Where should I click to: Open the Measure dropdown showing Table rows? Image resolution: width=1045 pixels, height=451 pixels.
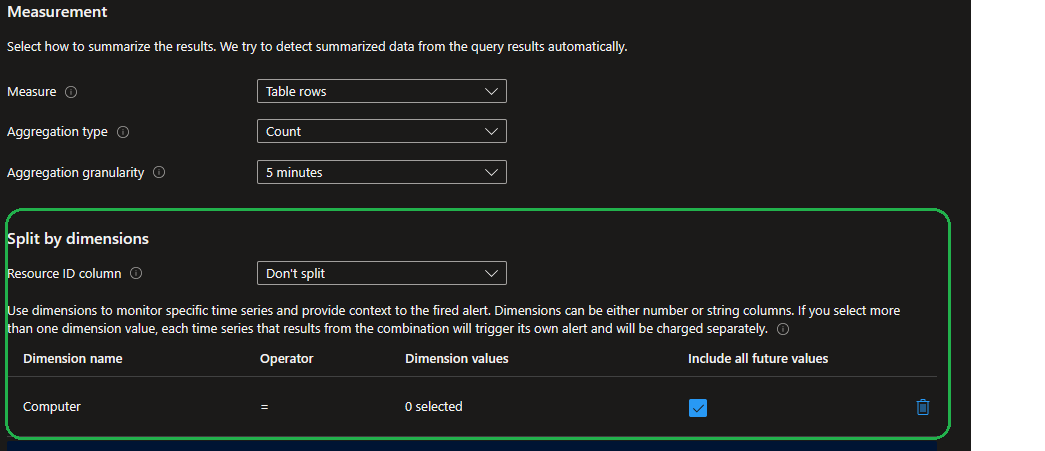[x=381, y=92]
